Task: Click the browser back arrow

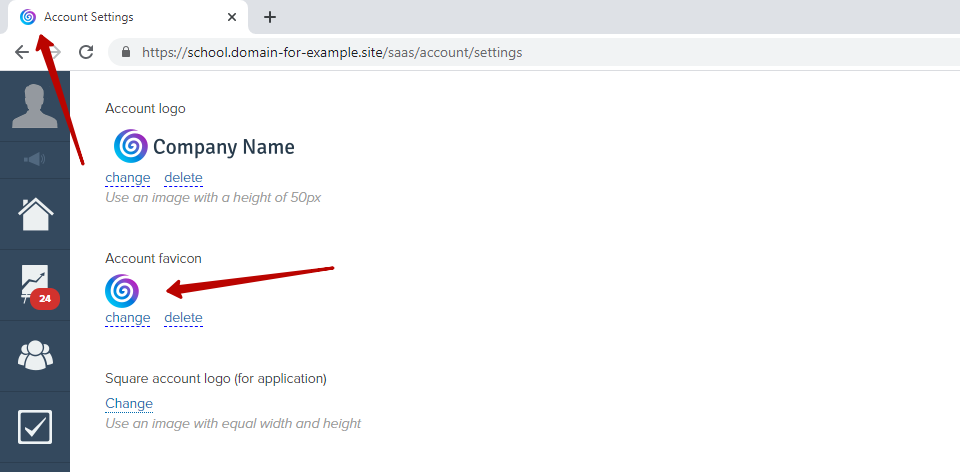Action: (x=21, y=52)
